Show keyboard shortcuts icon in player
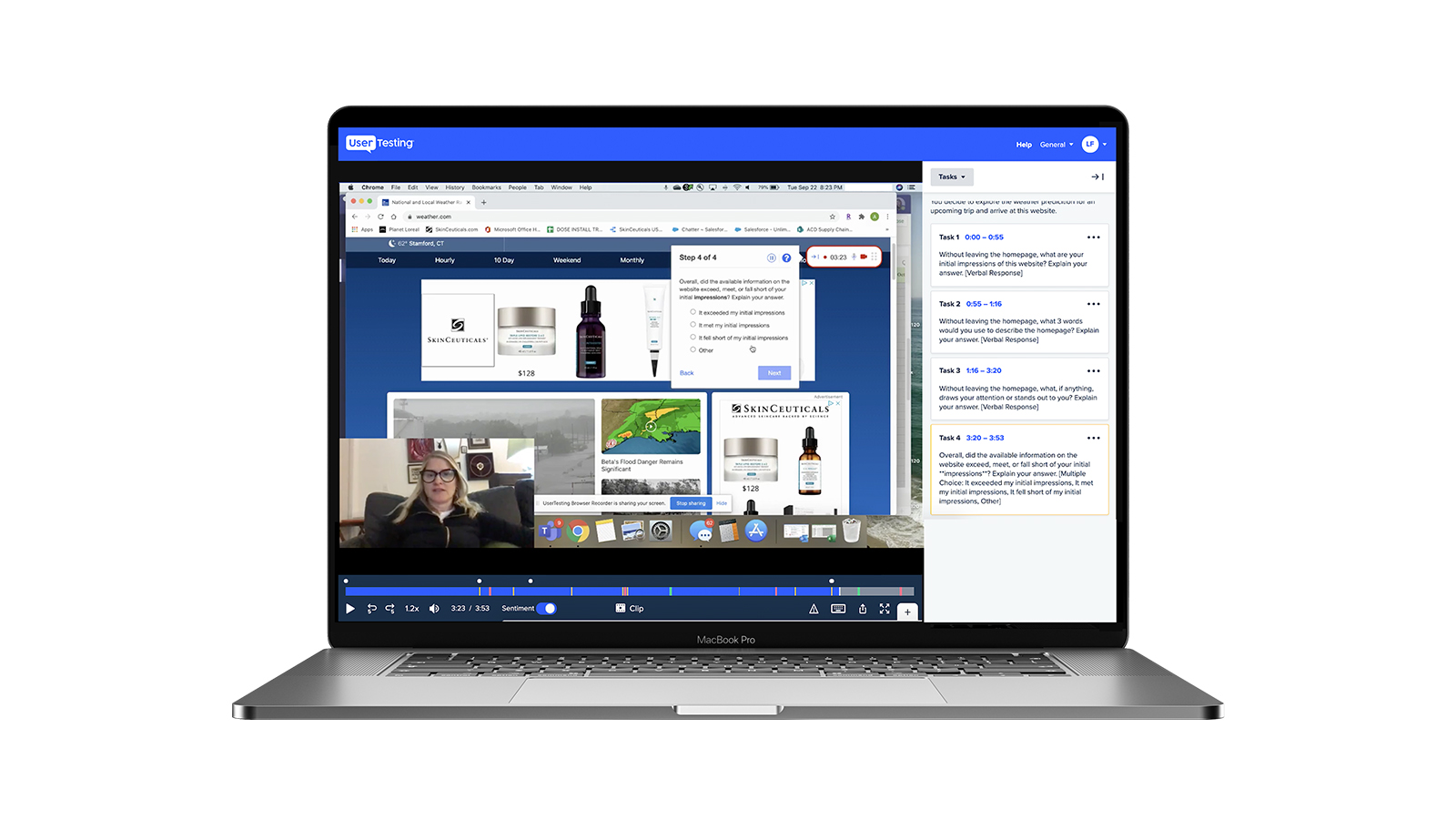This screenshot has height=819, width=1456. 838,609
